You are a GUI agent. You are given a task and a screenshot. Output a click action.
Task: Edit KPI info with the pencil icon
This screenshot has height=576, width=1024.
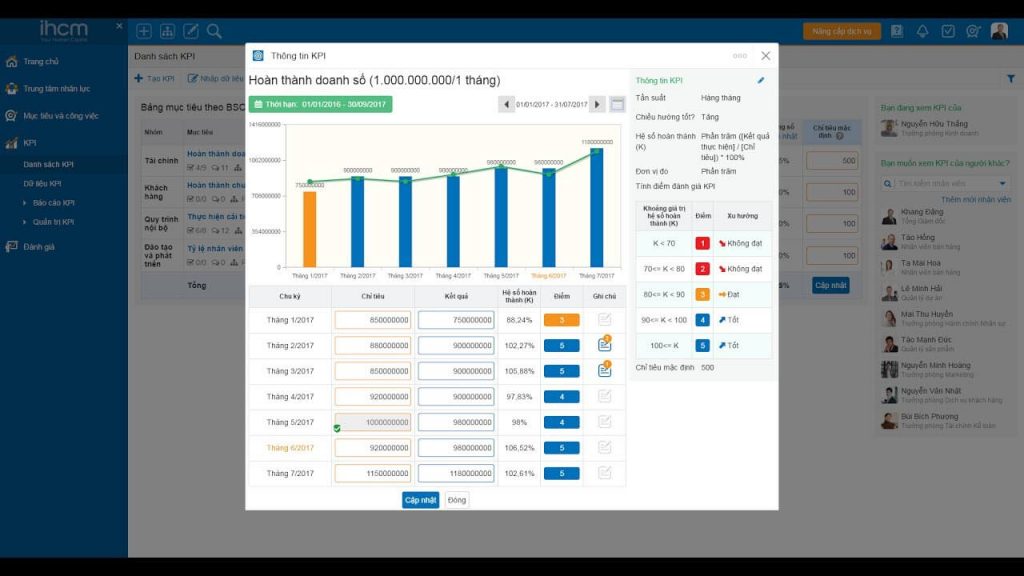[761, 80]
